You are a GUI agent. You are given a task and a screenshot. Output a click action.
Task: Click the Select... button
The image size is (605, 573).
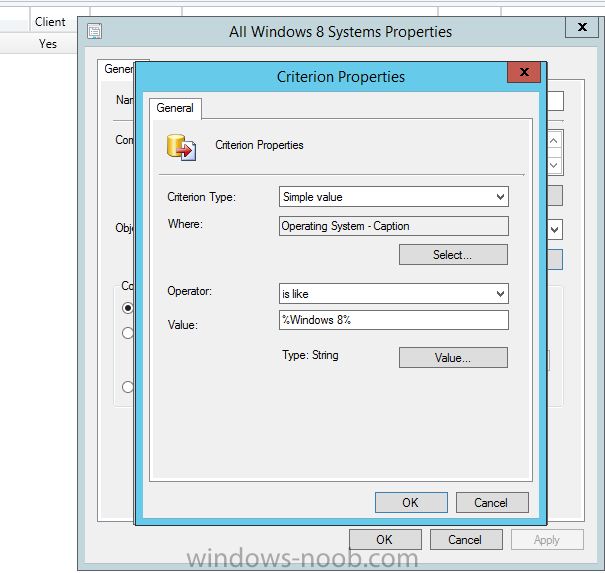pyautogui.click(x=453, y=255)
